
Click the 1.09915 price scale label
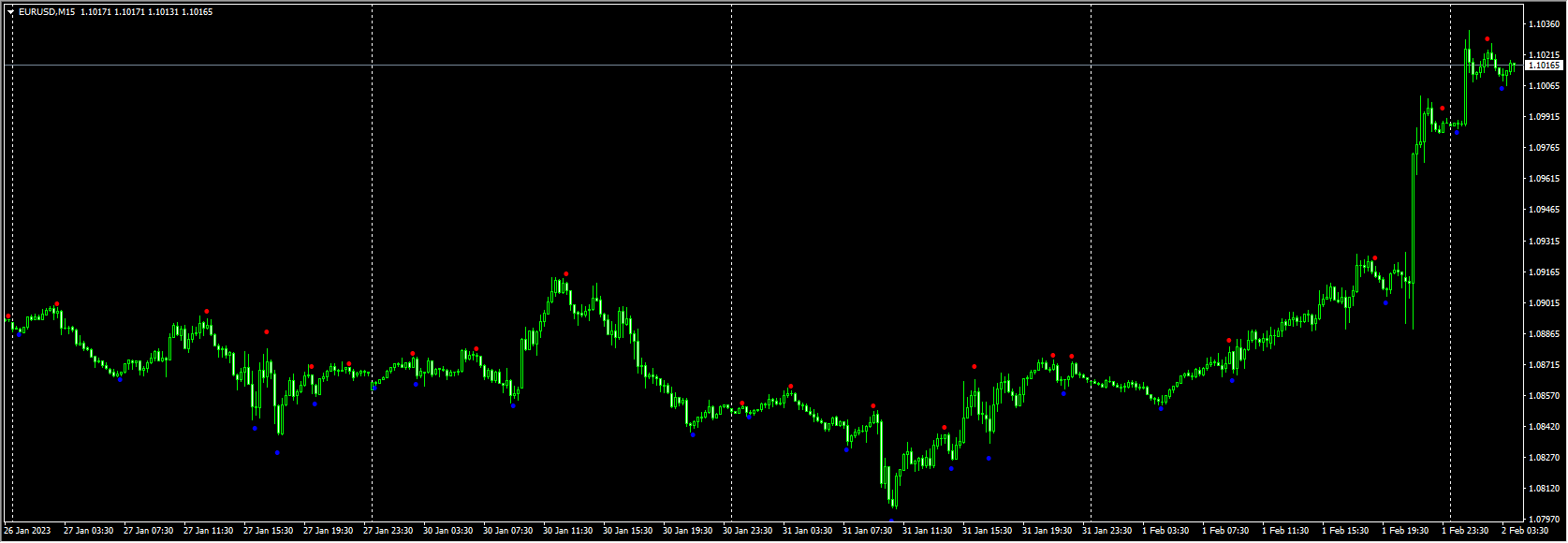pyautogui.click(x=1544, y=117)
